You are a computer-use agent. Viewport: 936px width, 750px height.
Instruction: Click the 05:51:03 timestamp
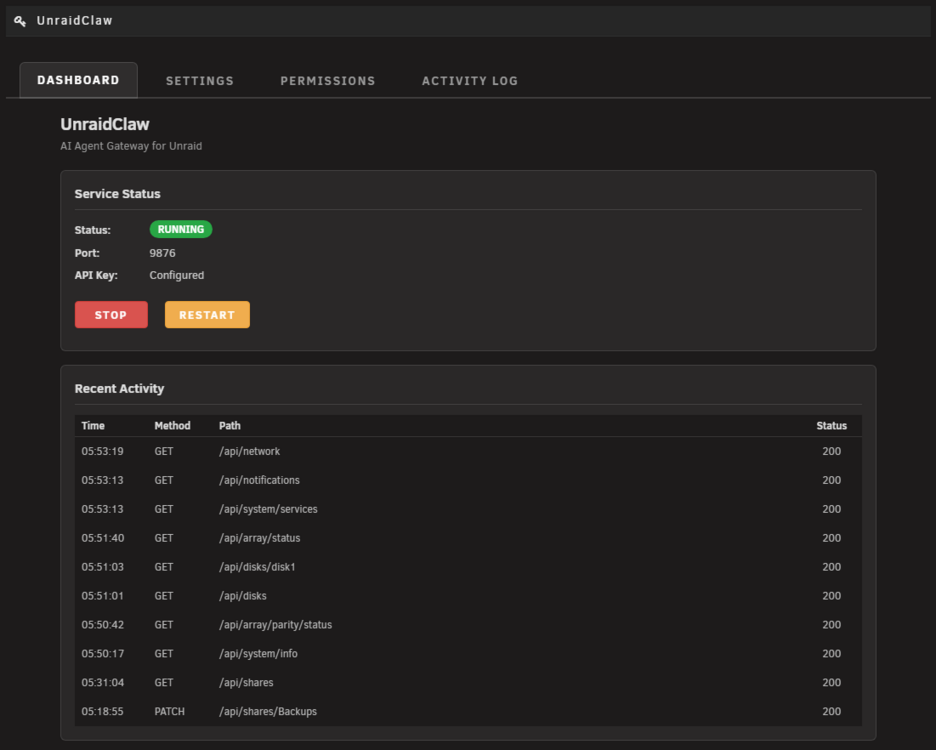click(103, 567)
